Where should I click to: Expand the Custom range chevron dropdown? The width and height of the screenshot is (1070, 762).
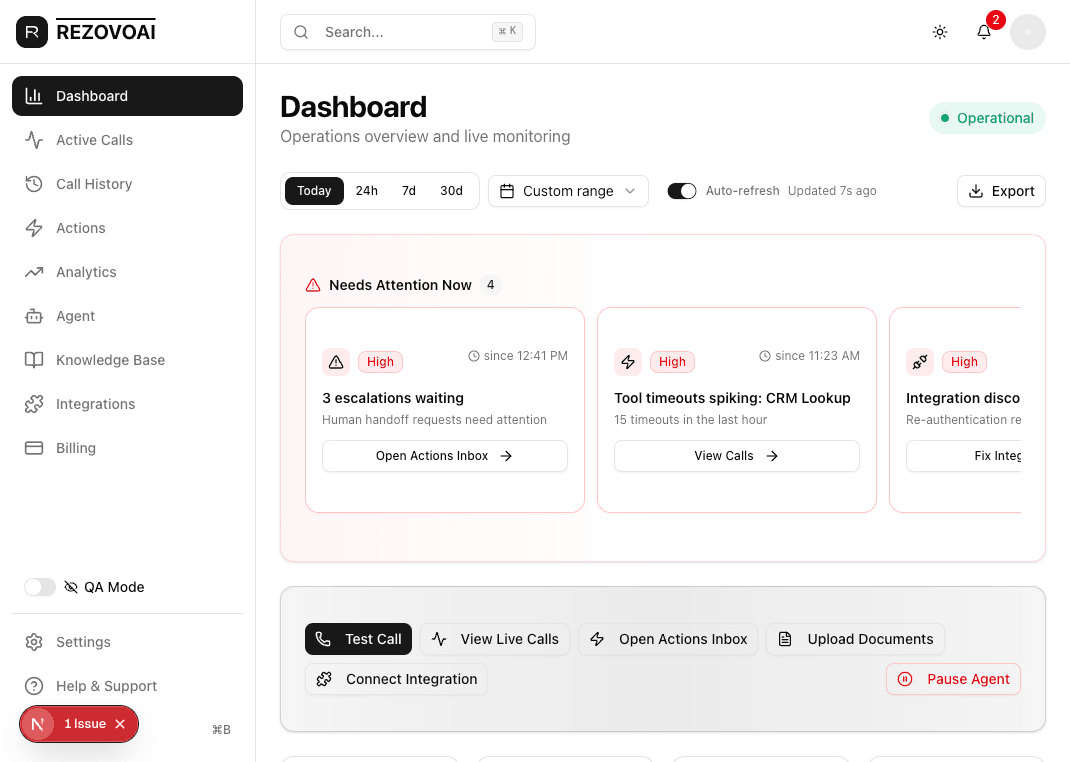click(x=630, y=190)
